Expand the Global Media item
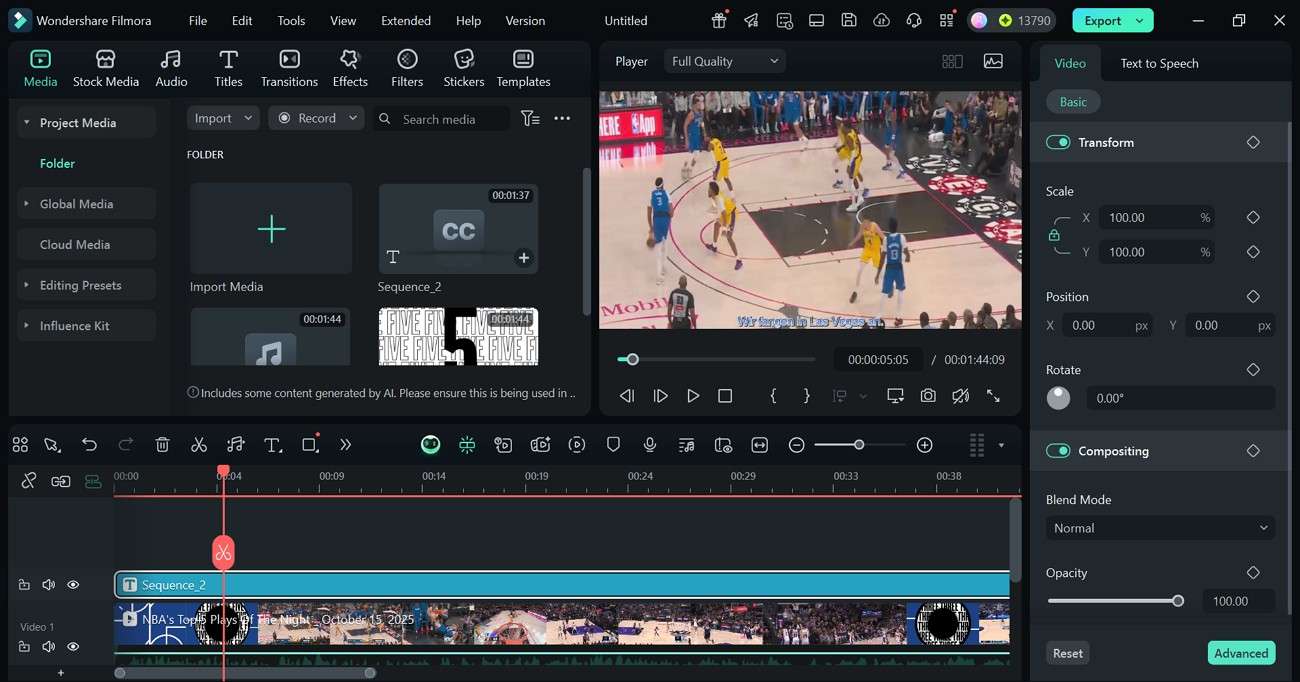Viewport: 1300px width, 682px height. pos(26,203)
